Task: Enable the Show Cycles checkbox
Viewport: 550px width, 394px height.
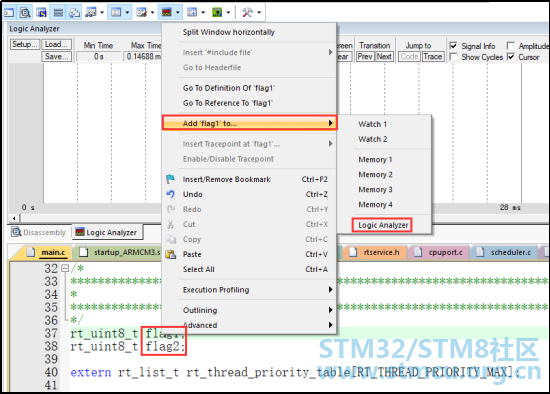Action: pos(453,56)
